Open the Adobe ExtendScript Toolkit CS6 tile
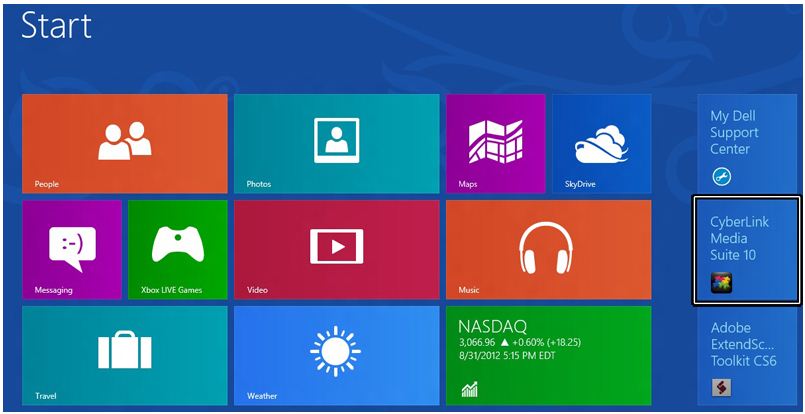The width and height of the screenshot is (805, 414). point(748,355)
